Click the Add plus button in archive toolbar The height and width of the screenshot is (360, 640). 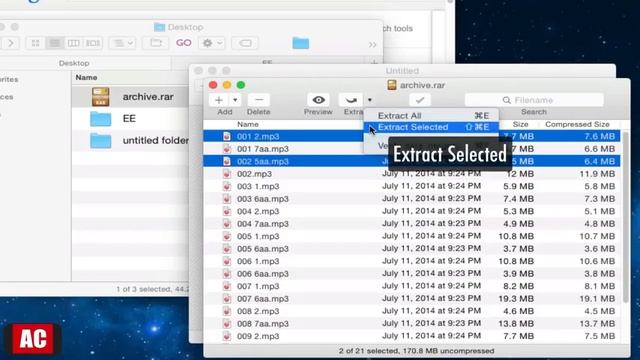[219, 100]
